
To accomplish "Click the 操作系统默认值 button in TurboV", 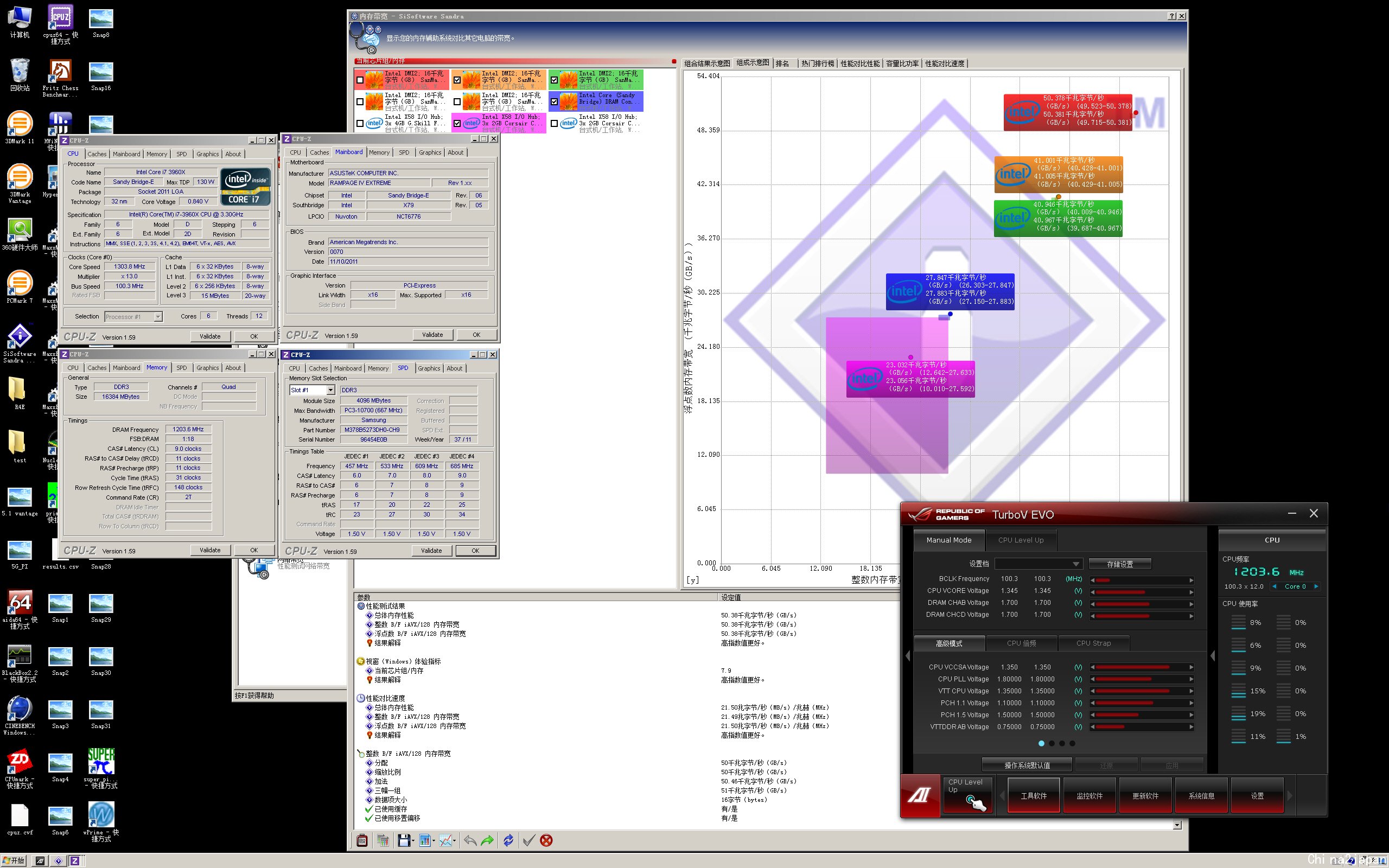I will coord(1027,765).
